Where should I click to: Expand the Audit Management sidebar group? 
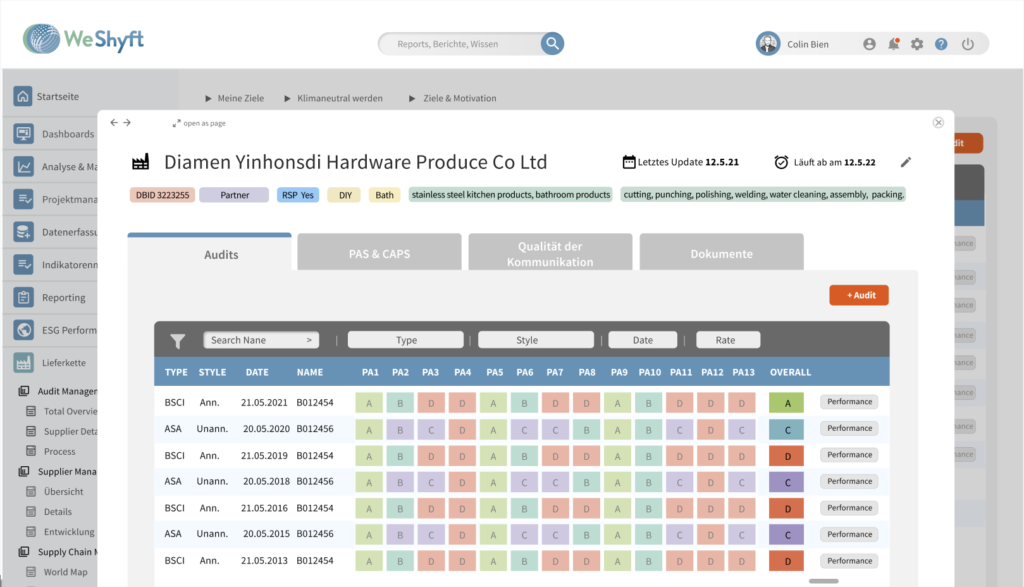pyautogui.click(x=57, y=391)
